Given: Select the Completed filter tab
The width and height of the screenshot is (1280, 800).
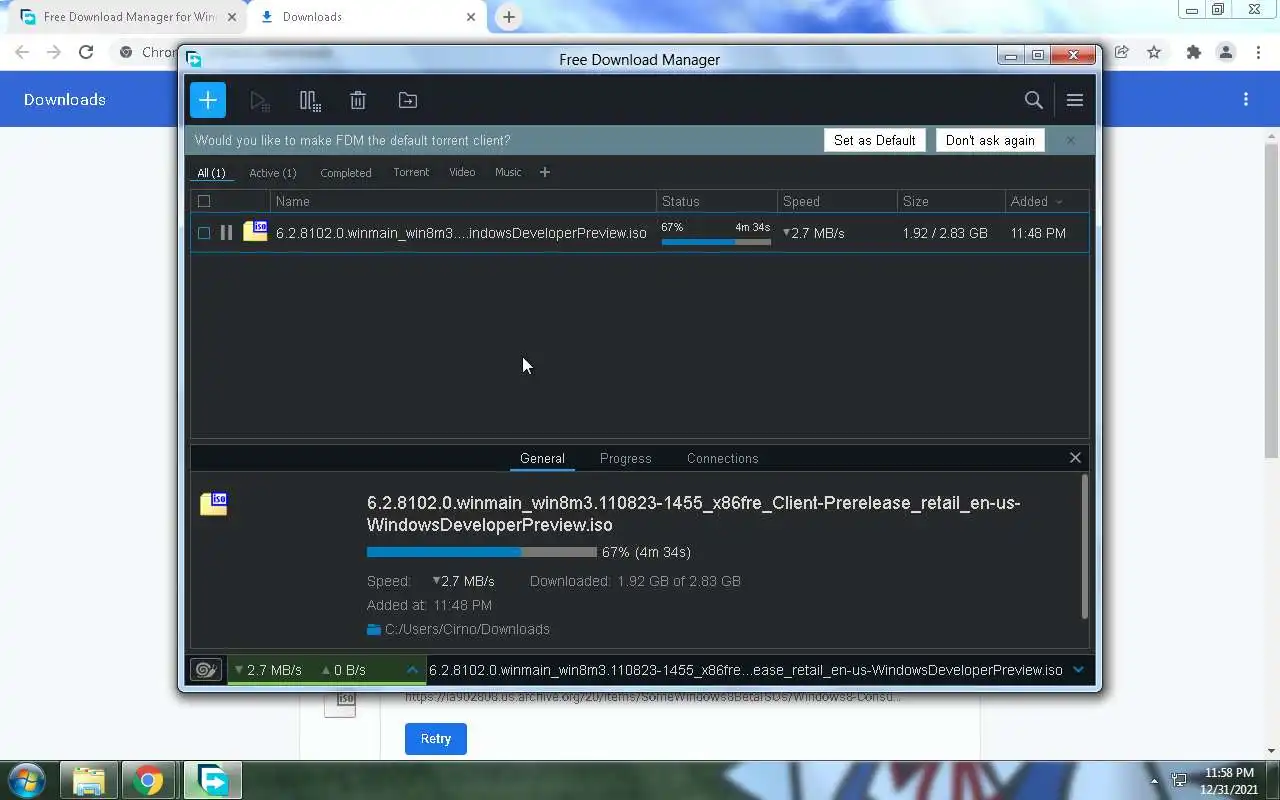Looking at the screenshot, I should [346, 172].
